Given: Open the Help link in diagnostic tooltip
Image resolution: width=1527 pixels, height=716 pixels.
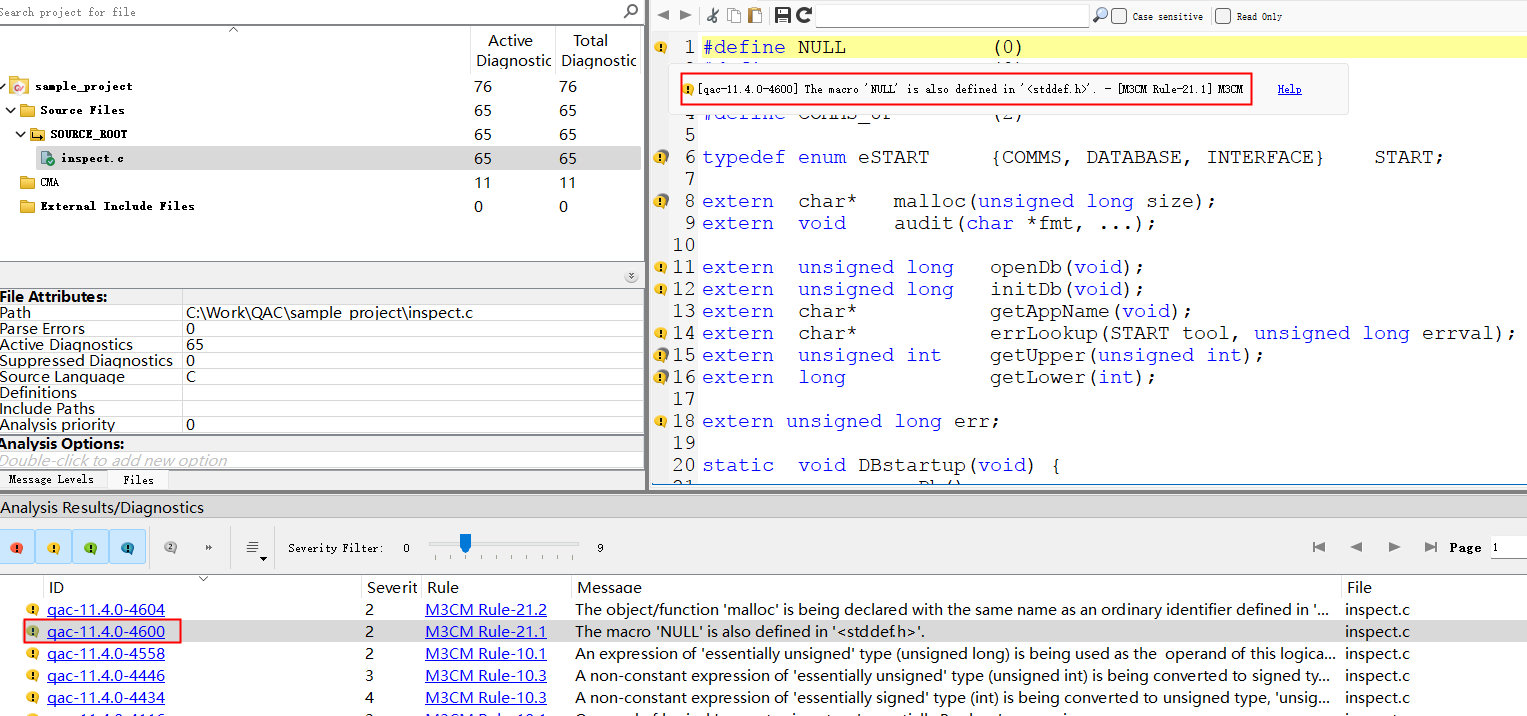Looking at the screenshot, I should [x=1289, y=89].
